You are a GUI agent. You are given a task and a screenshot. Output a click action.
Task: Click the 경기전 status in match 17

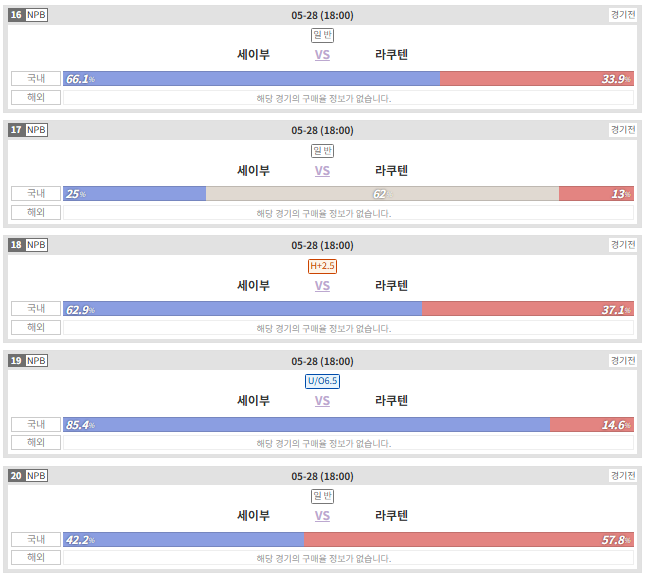pyautogui.click(x=623, y=130)
